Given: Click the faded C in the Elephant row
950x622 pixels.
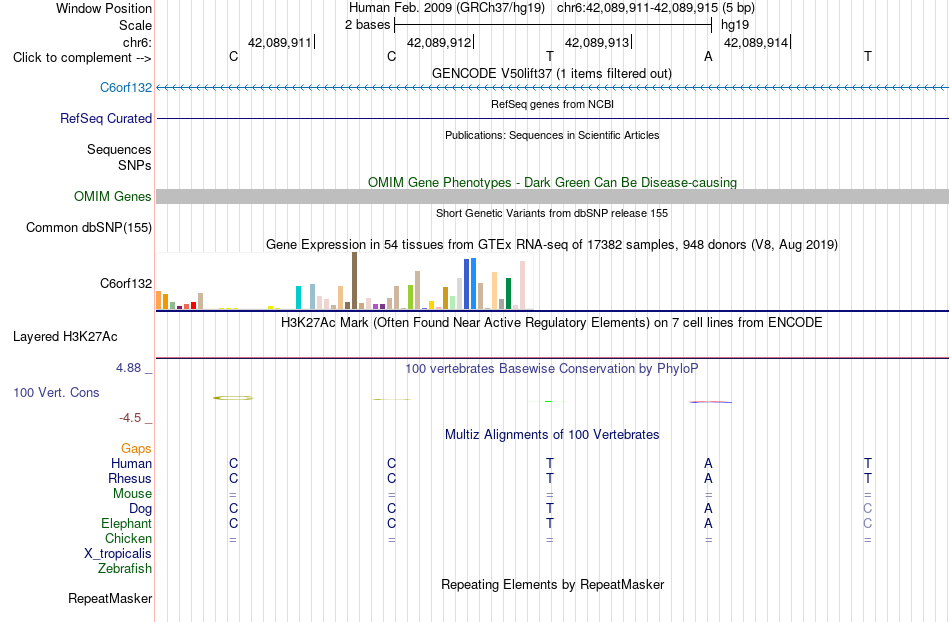Looking at the screenshot, I should pyautogui.click(x=868, y=523).
